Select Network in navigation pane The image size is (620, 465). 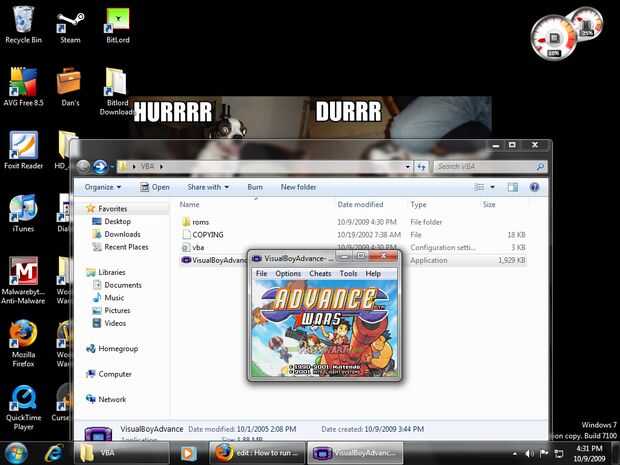click(x=112, y=399)
